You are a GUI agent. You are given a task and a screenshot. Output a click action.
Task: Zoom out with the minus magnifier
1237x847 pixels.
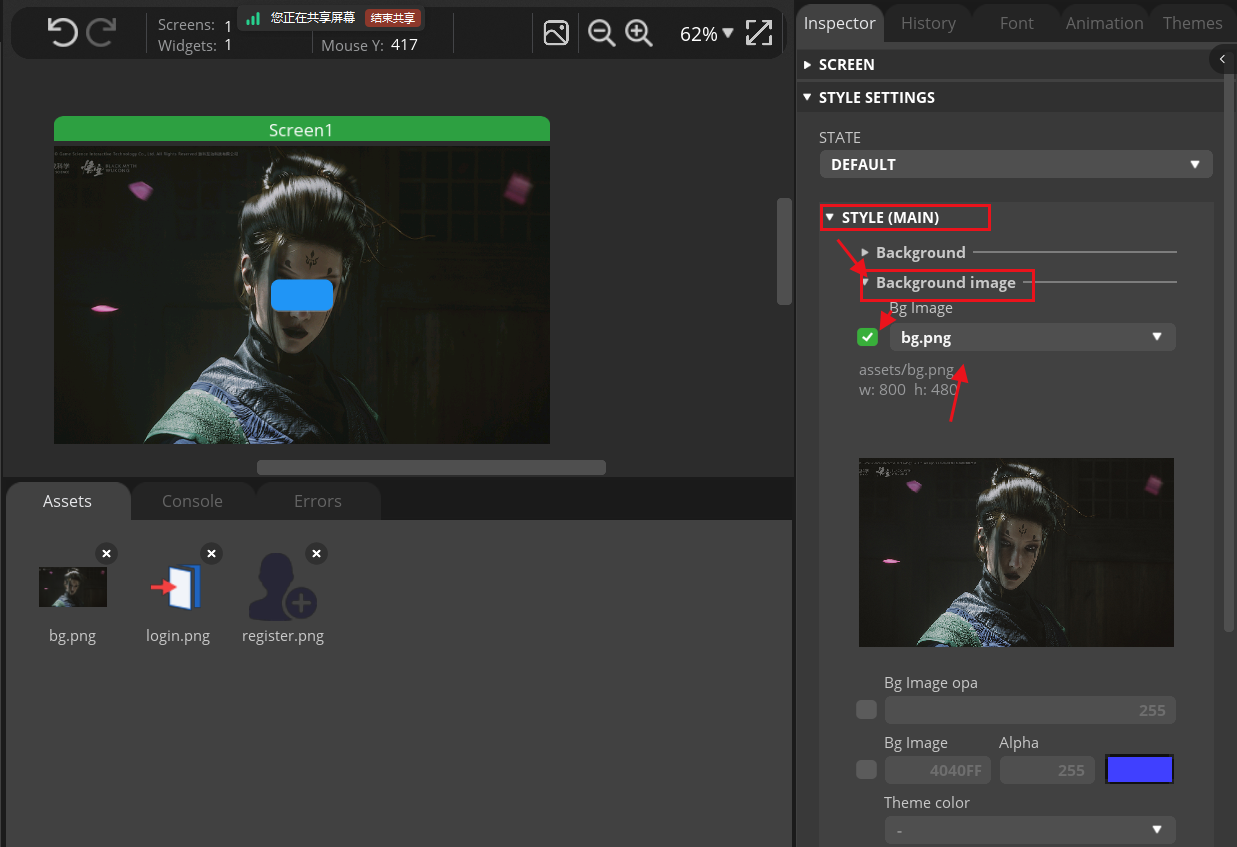[601, 33]
